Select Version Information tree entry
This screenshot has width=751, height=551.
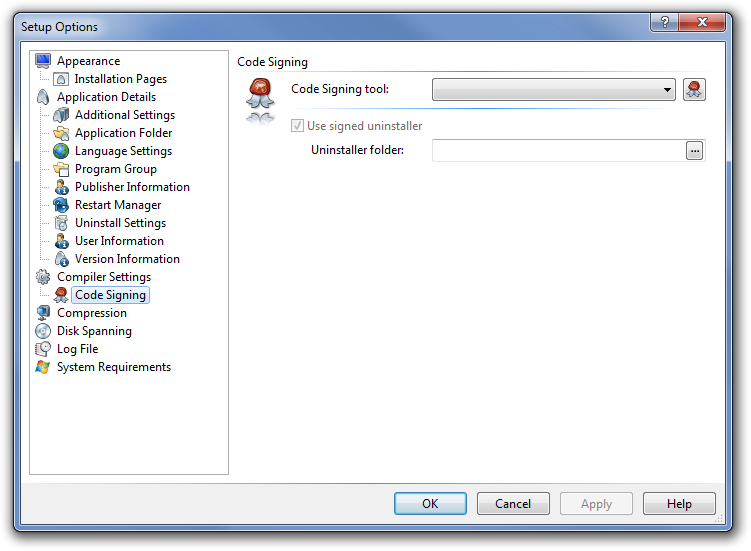[127, 259]
